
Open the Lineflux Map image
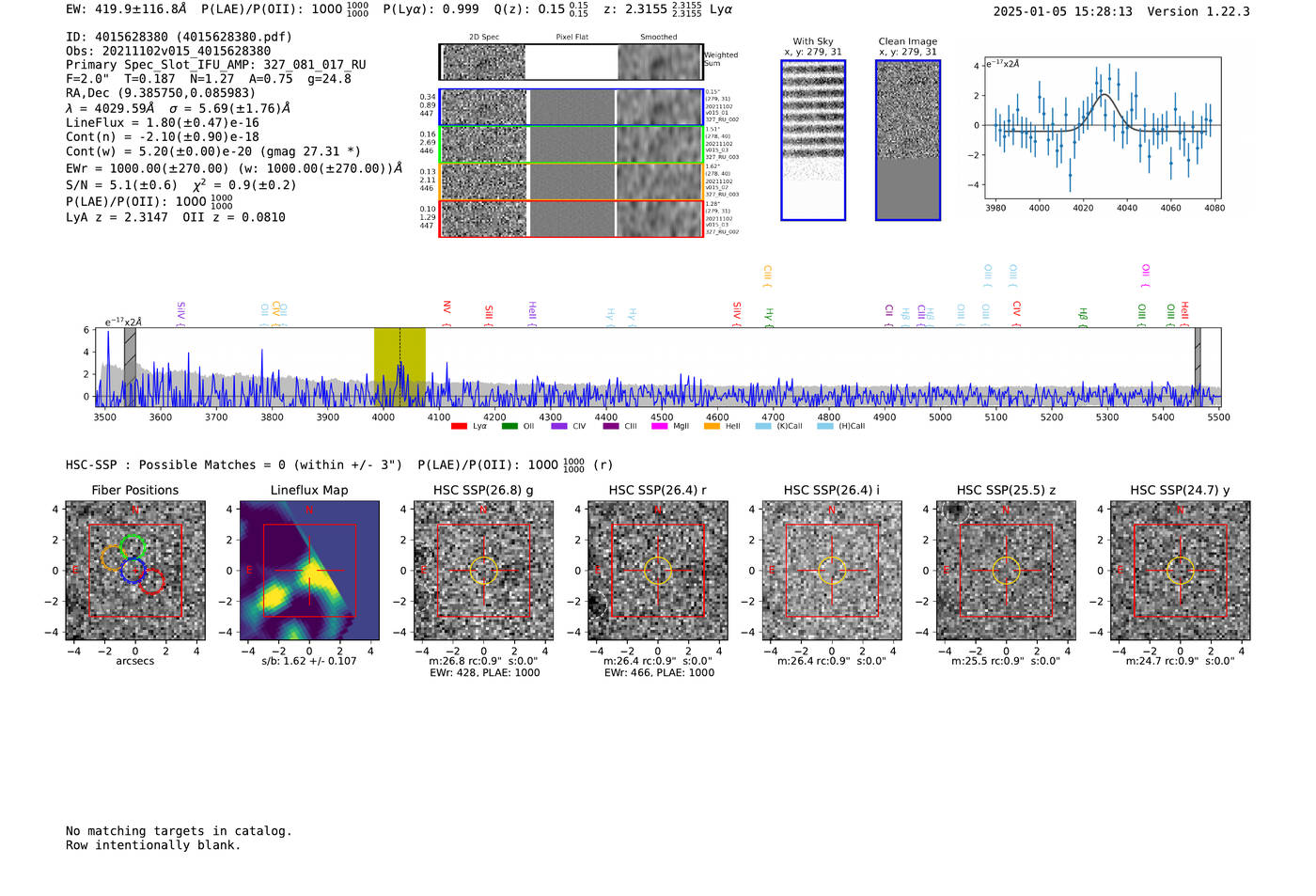[x=309, y=570]
